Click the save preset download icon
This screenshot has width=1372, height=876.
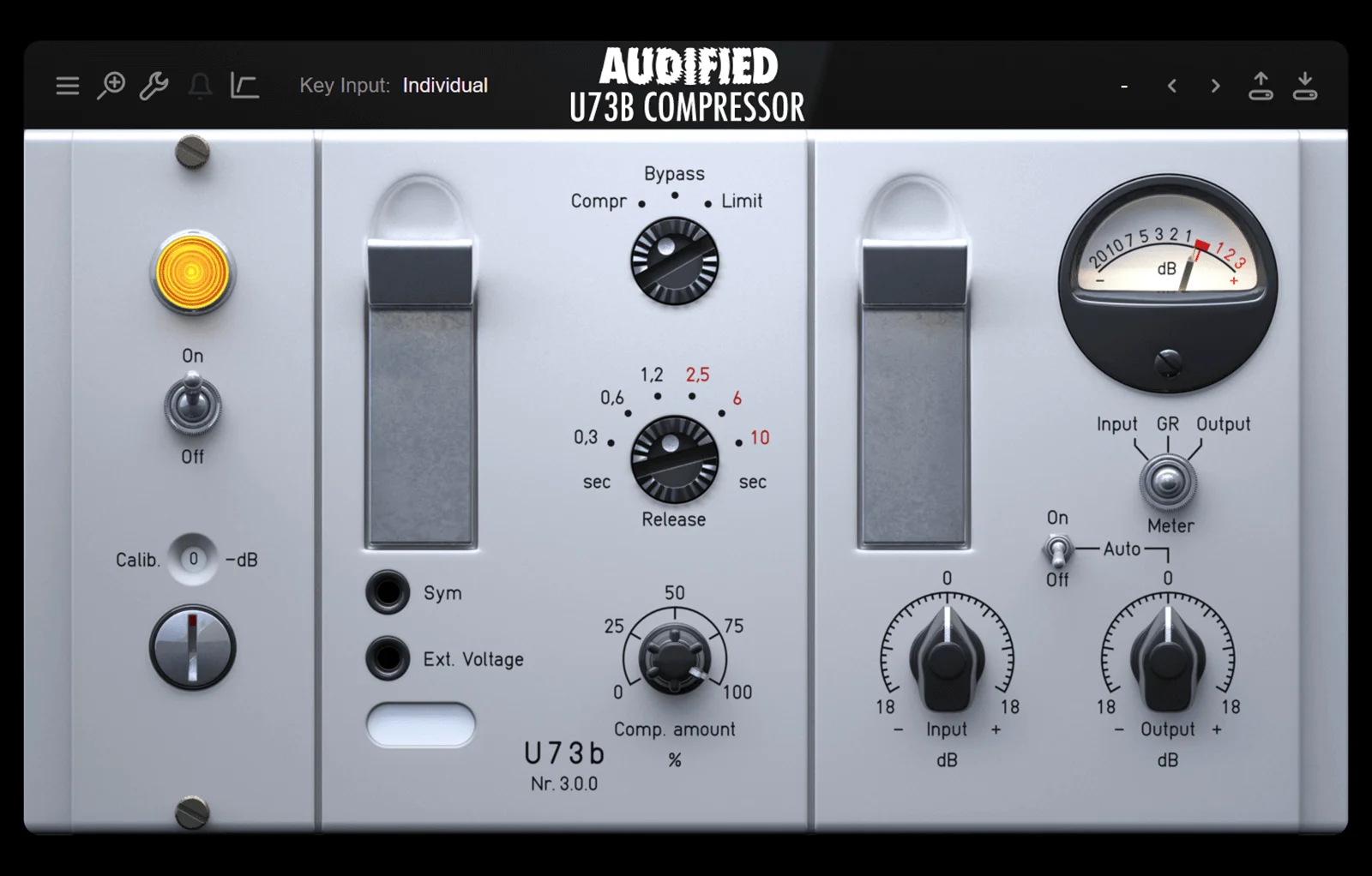pos(1305,86)
